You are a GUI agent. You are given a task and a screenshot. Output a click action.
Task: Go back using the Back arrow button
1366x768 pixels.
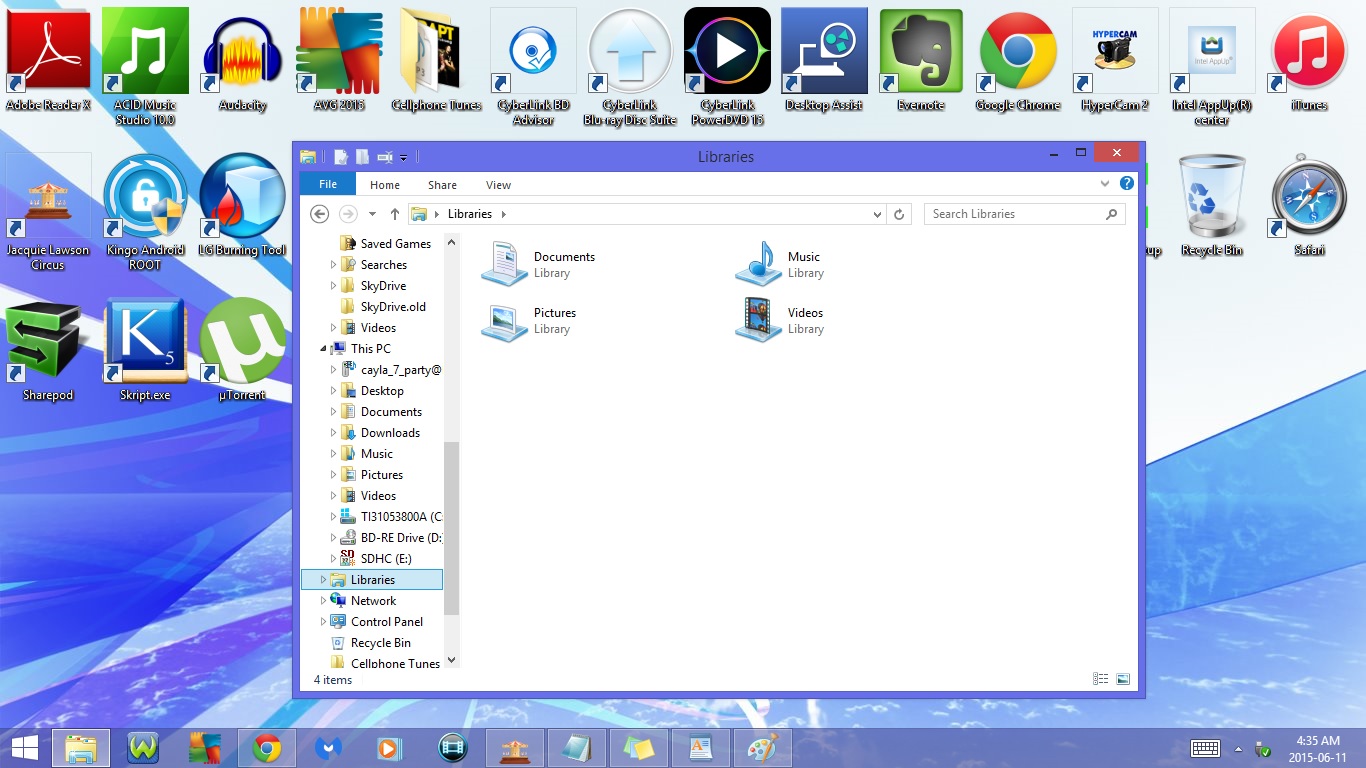pyautogui.click(x=319, y=214)
